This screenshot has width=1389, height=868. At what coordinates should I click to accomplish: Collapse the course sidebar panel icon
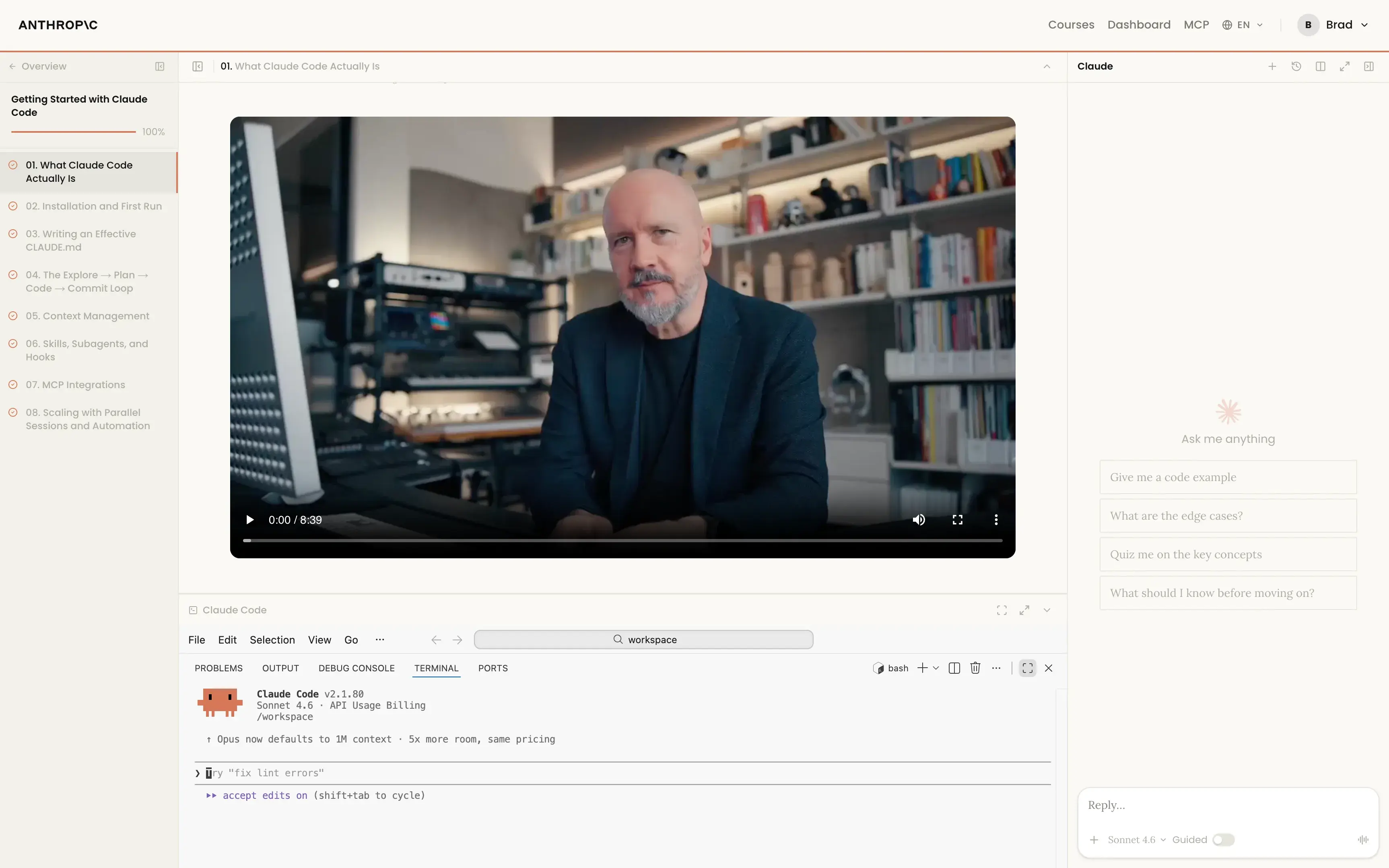click(x=160, y=66)
